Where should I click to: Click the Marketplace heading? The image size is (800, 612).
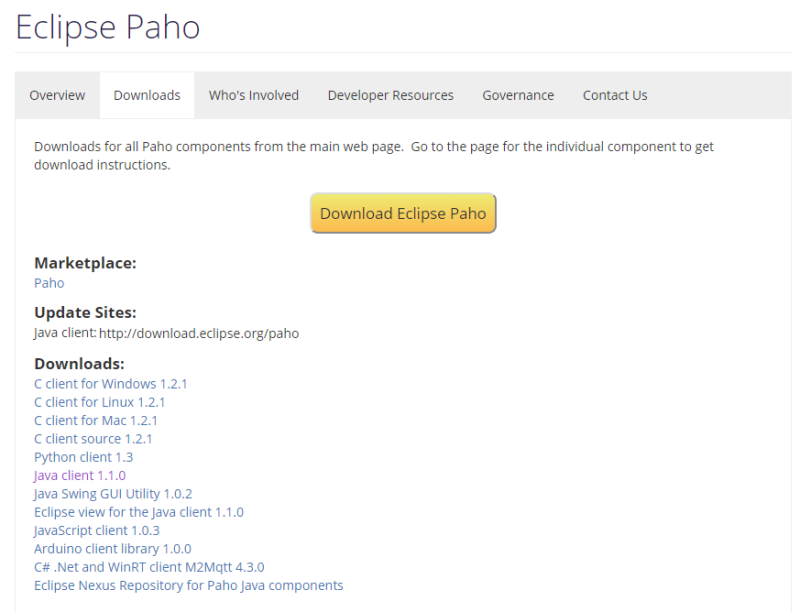click(85, 263)
